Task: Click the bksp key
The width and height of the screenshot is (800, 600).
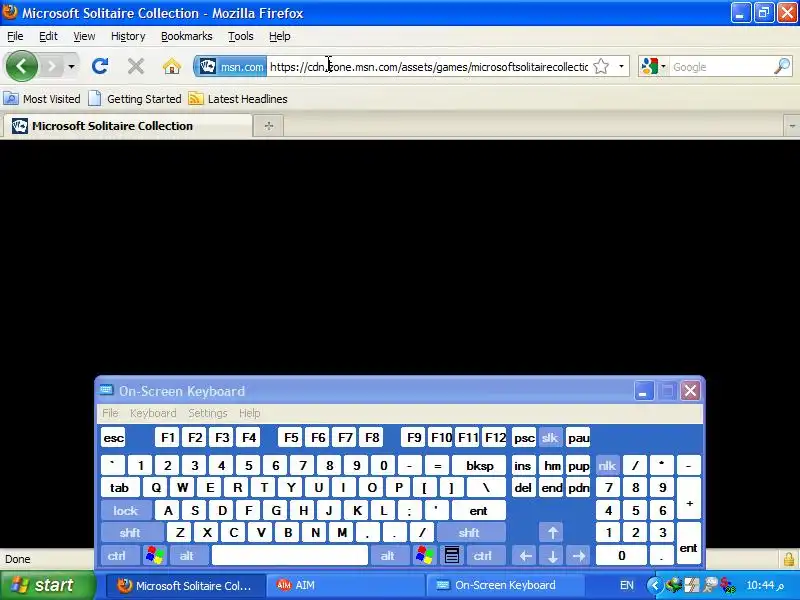Action: pos(480,465)
